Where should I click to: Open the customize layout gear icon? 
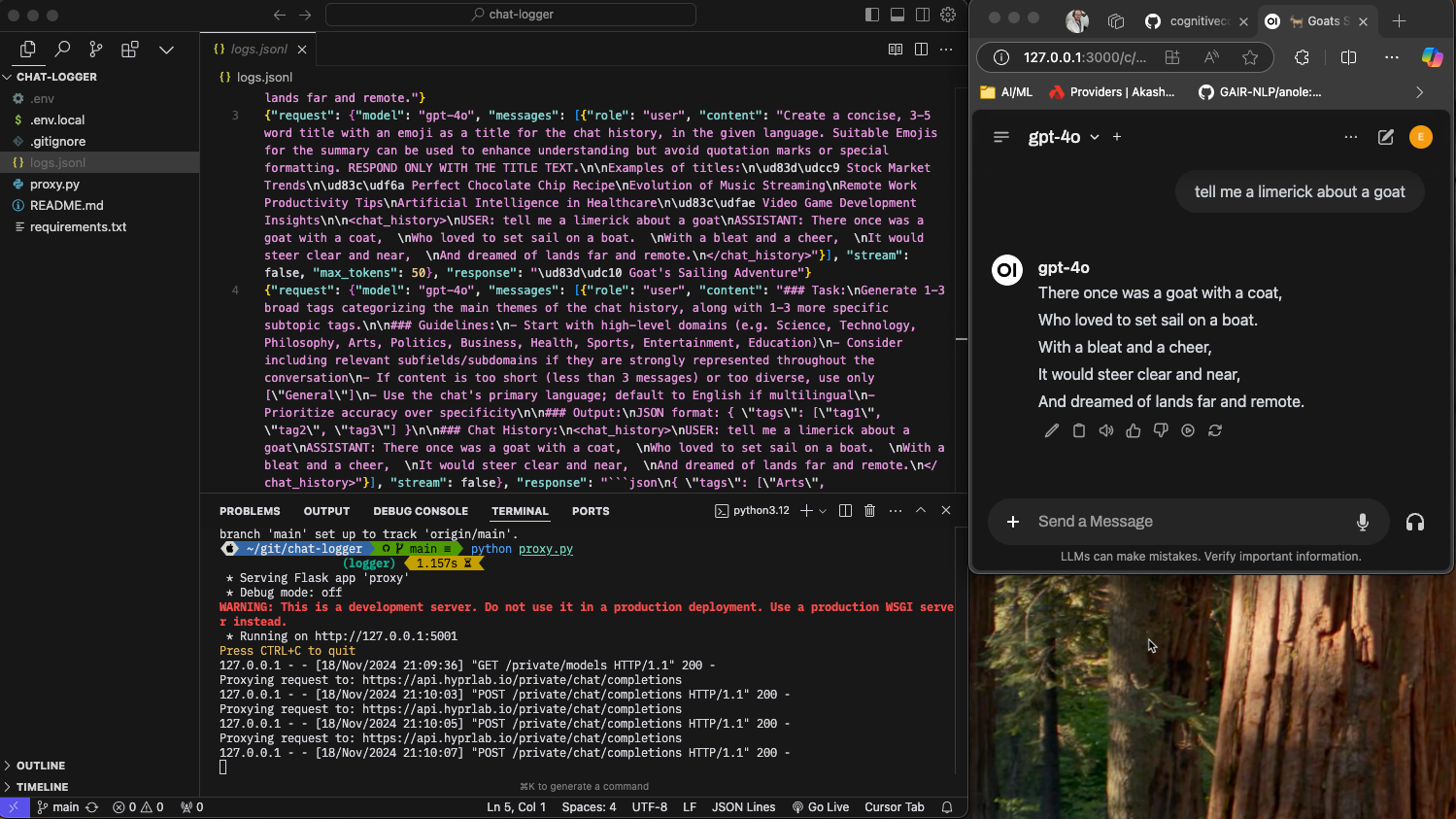coord(948,15)
